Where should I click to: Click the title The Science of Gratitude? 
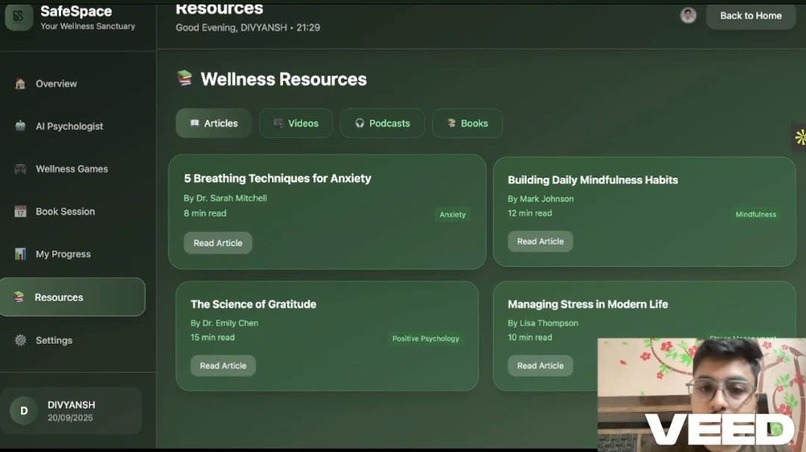pyautogui.click(x=253, y=304)
